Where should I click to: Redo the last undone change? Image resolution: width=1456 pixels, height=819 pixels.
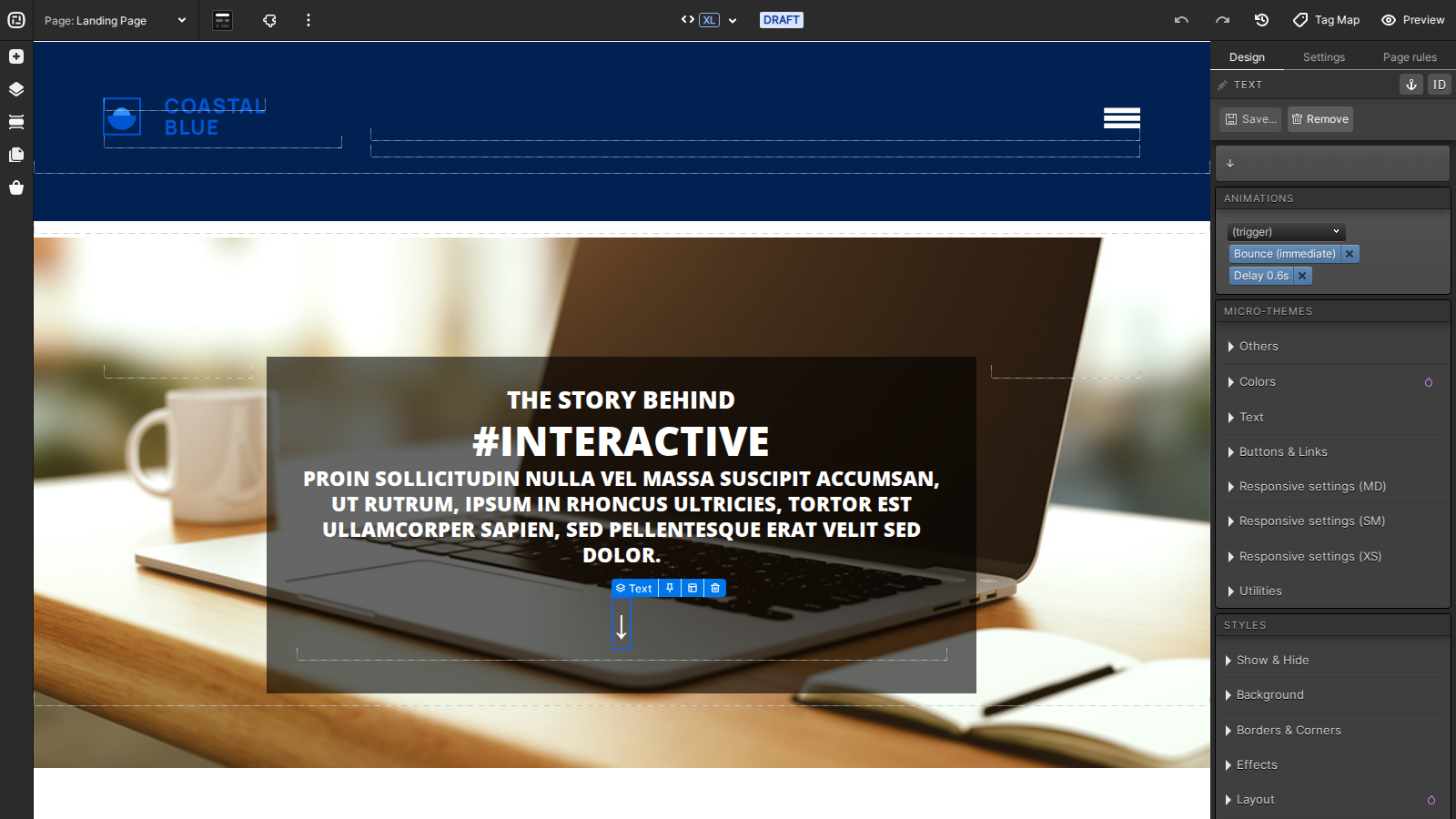point(1222,20)
